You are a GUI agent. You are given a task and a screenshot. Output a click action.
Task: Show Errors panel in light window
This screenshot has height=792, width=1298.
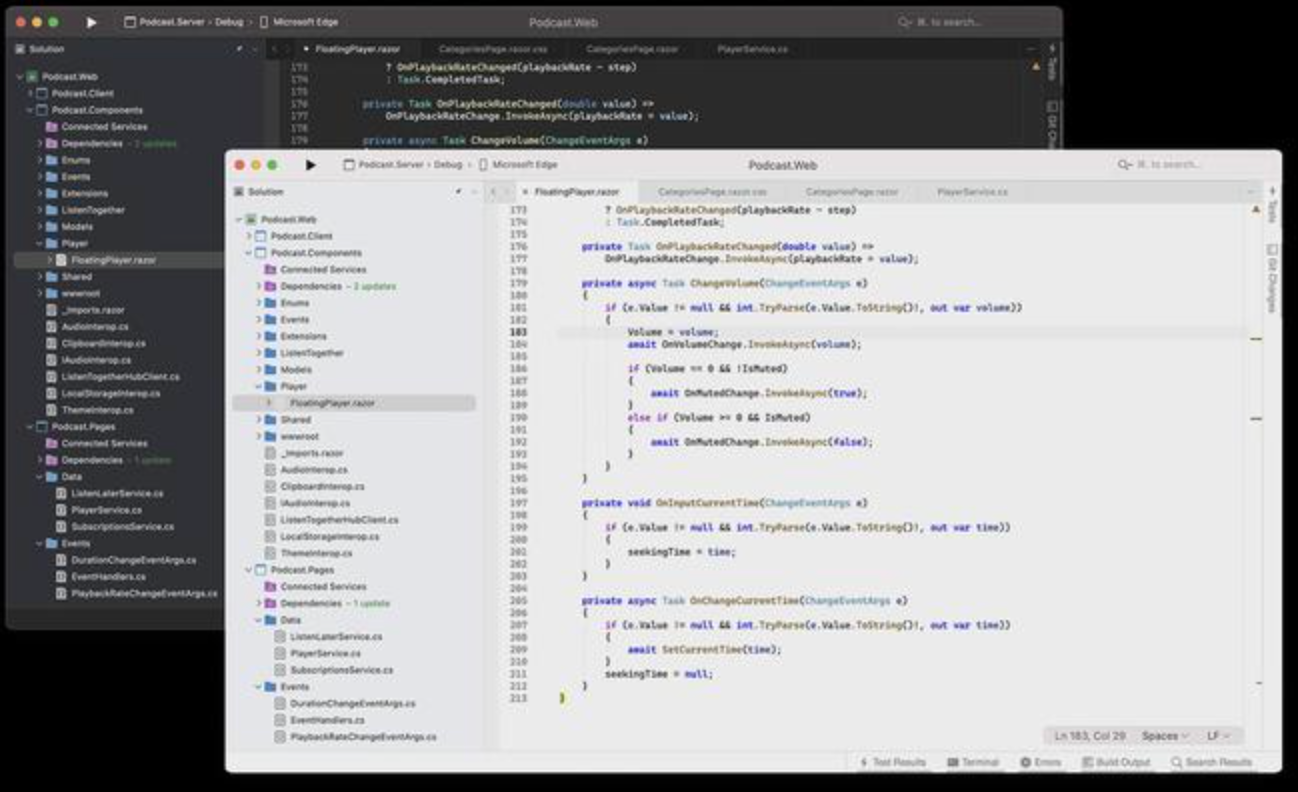tap(1041, 762)
